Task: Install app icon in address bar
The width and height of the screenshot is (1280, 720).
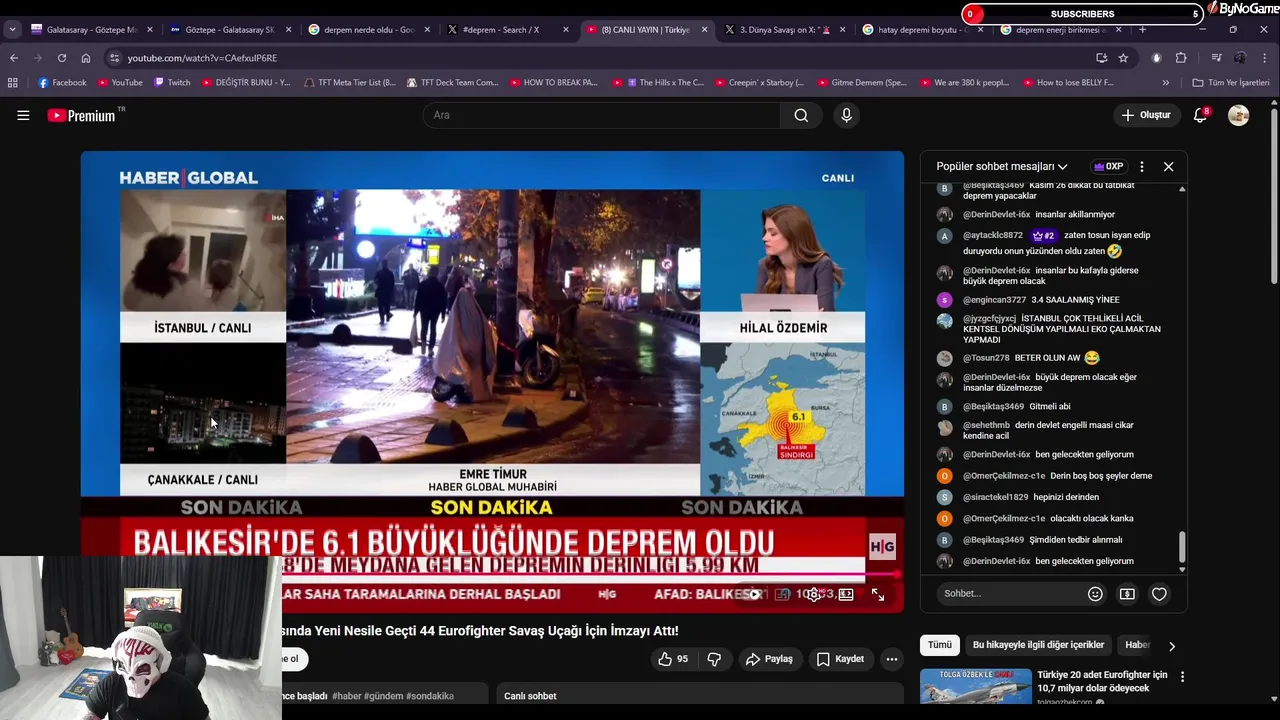Action: pos(1101,58)
